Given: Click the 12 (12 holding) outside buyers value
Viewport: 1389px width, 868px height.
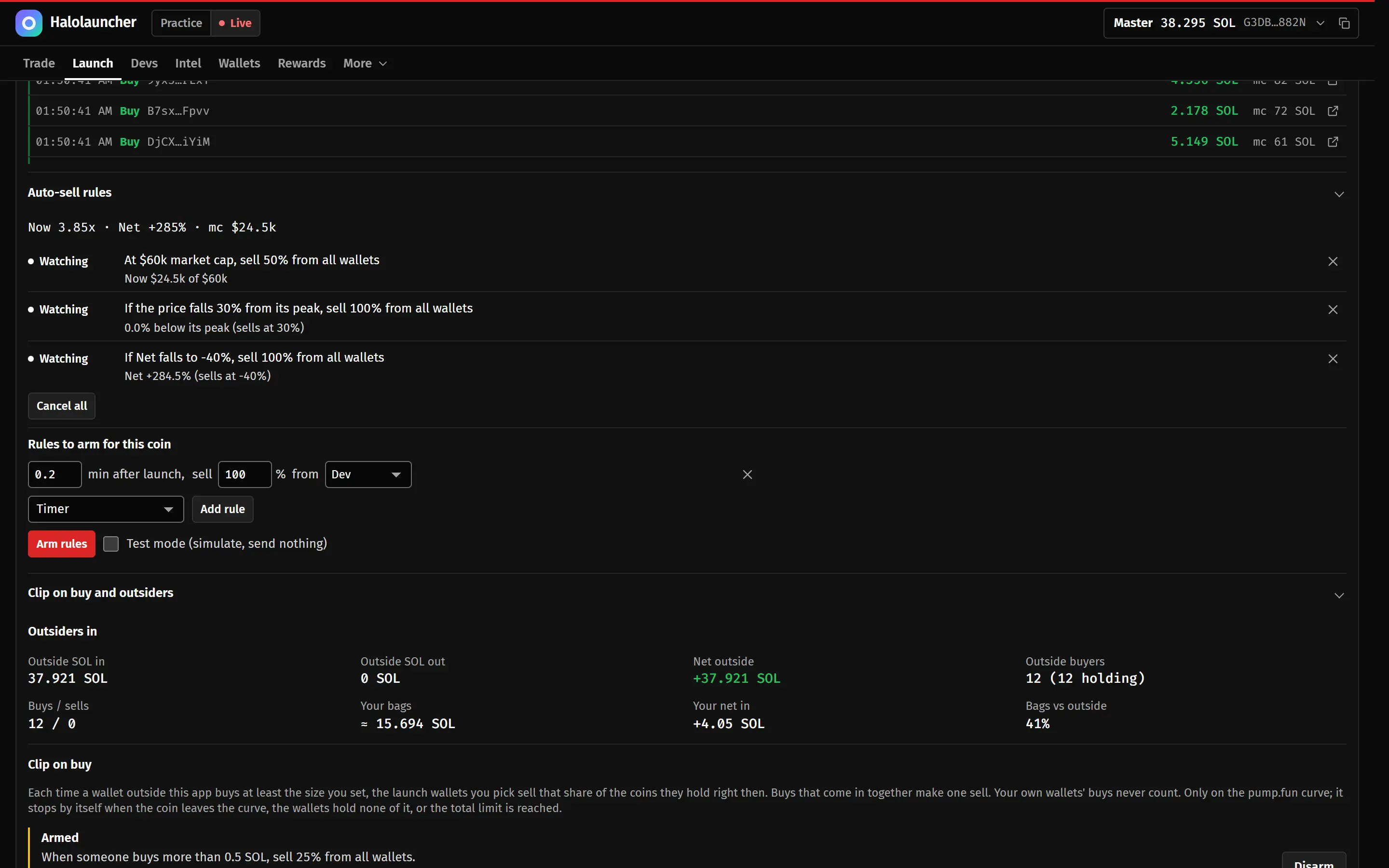Looking at the screenshot, I should coord(1085,678).
